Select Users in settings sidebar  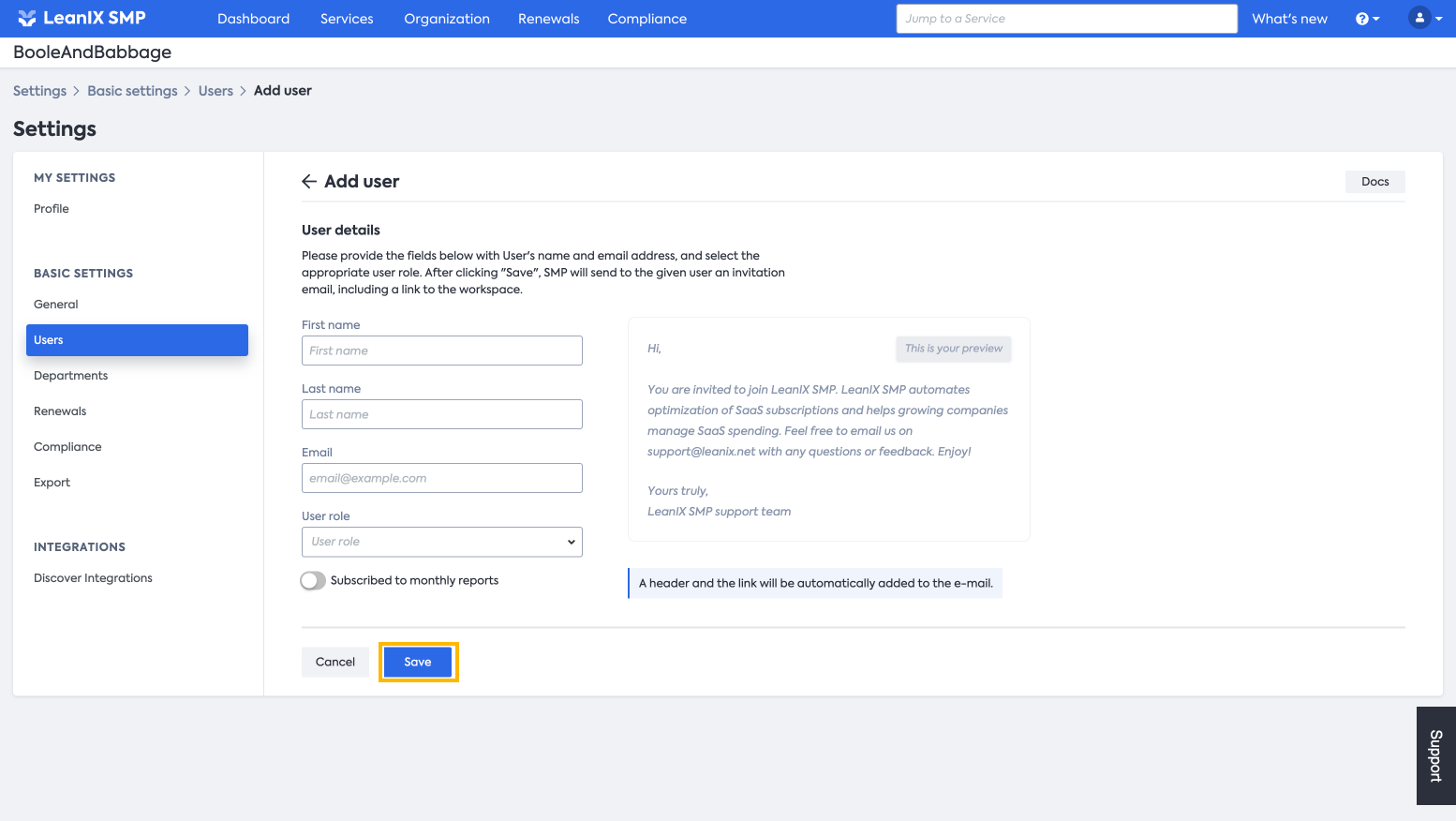(137, 340)
